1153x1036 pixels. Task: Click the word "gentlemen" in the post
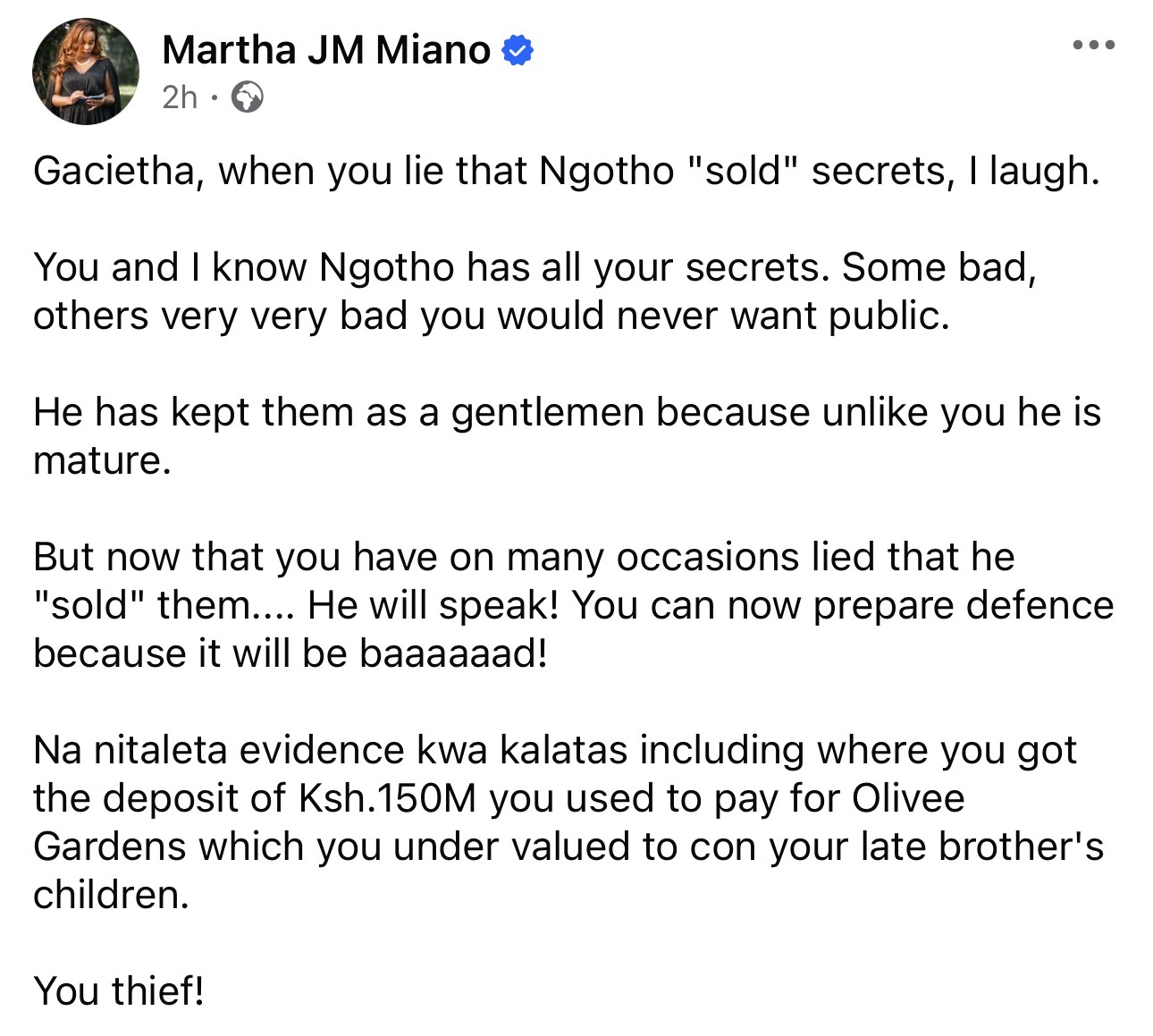coord(548,412)
